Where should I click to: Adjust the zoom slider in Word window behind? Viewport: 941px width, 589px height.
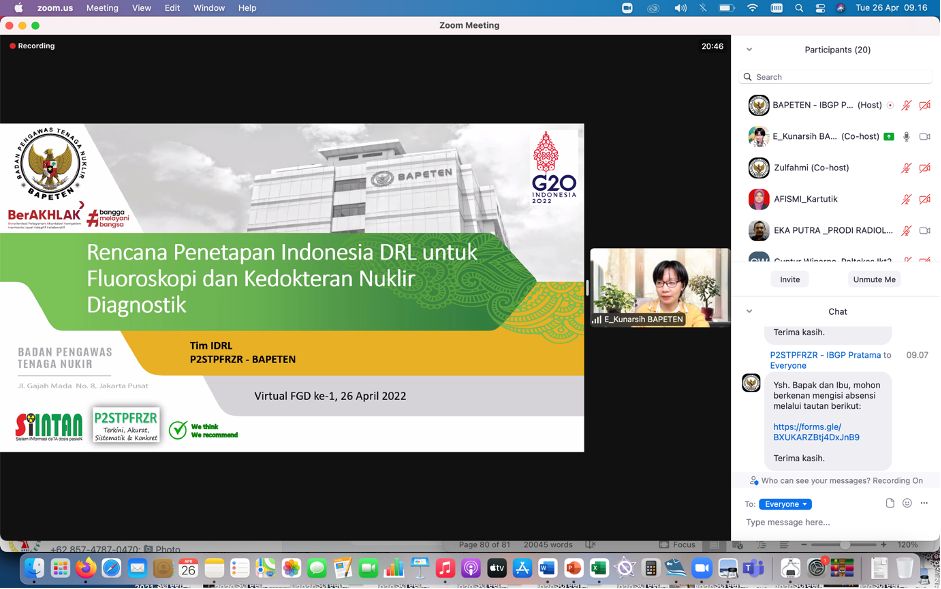click(x=844, y=545)
